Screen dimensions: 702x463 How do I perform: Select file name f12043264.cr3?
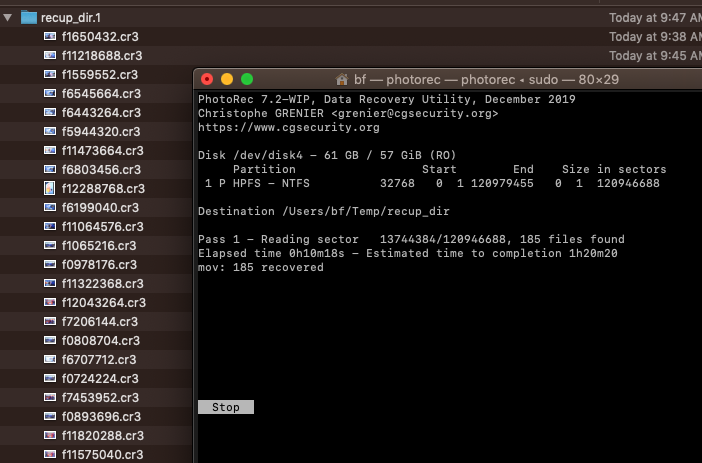tap(104, 303)
